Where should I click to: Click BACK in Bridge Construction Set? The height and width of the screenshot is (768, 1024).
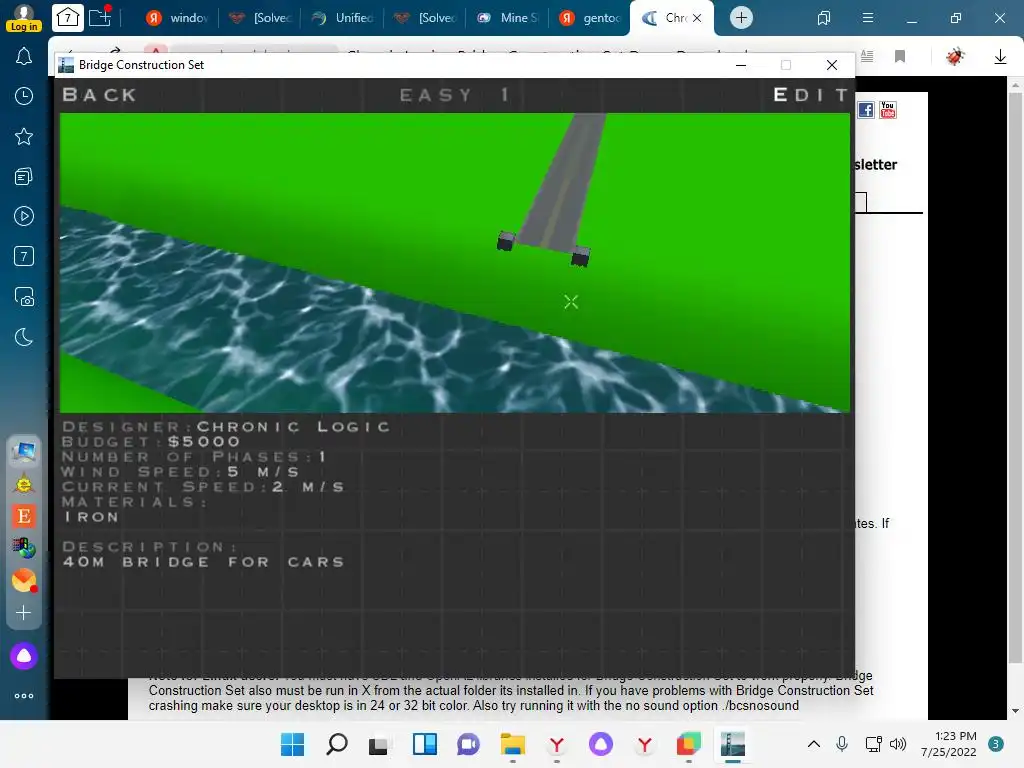pyautogui.click(x=99, y=95)
